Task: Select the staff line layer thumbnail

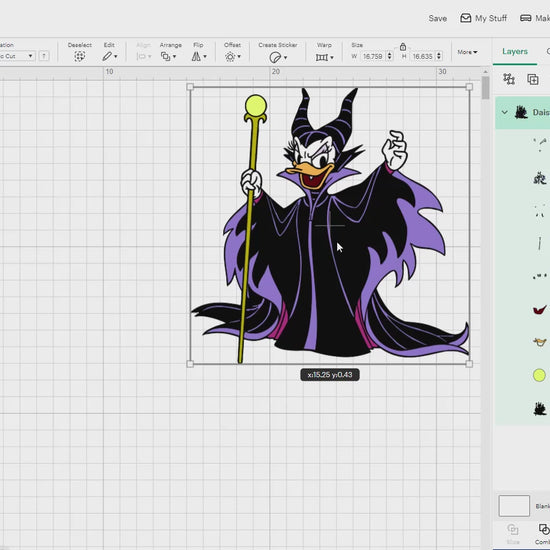Action: coord(539,243)
